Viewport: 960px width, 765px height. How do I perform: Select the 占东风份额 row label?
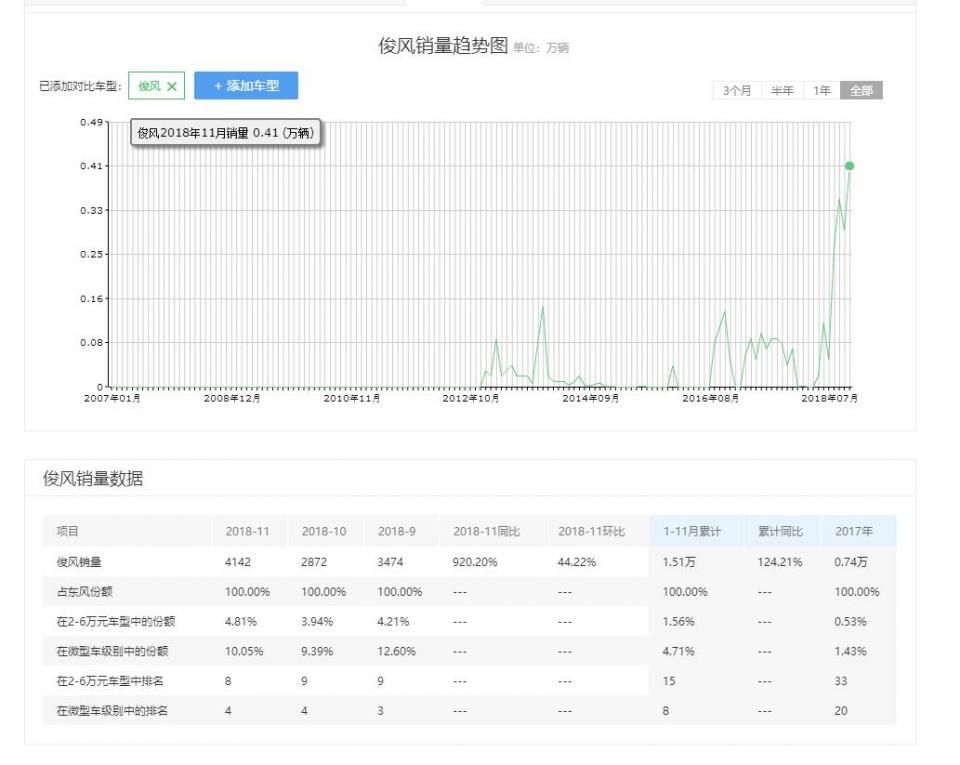84,592
